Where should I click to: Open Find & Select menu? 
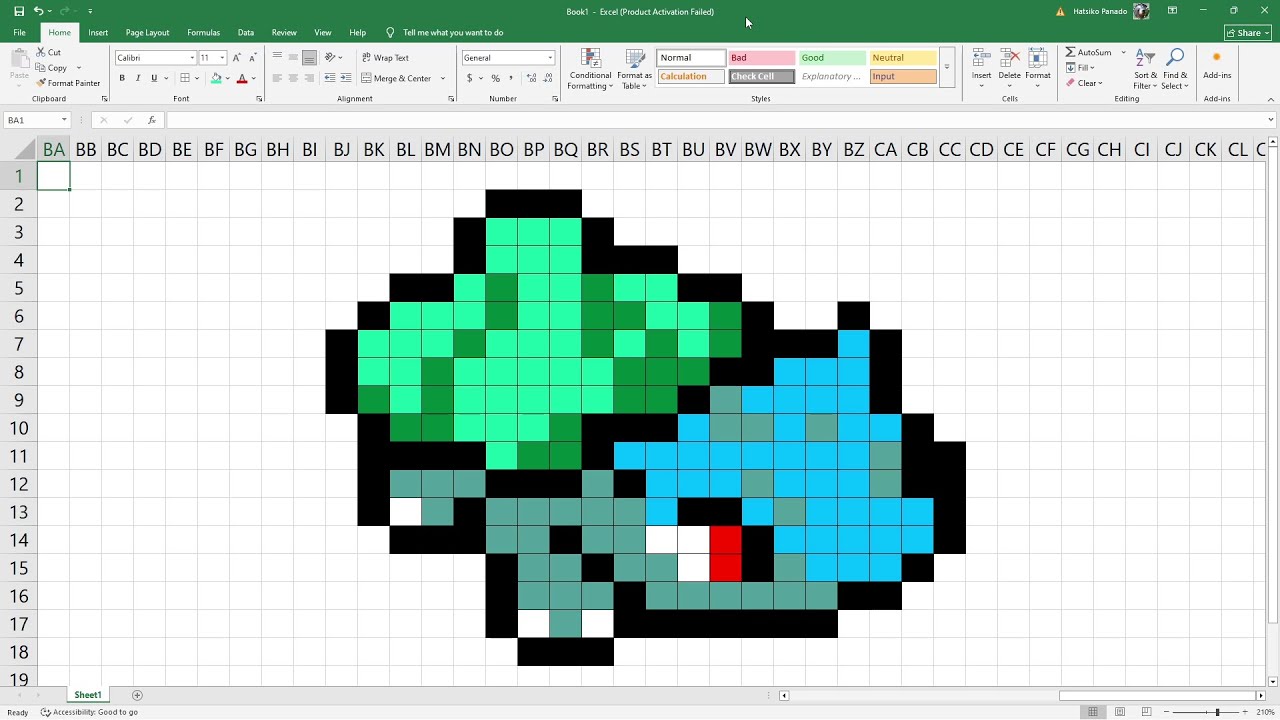(x=1176, y=68)
